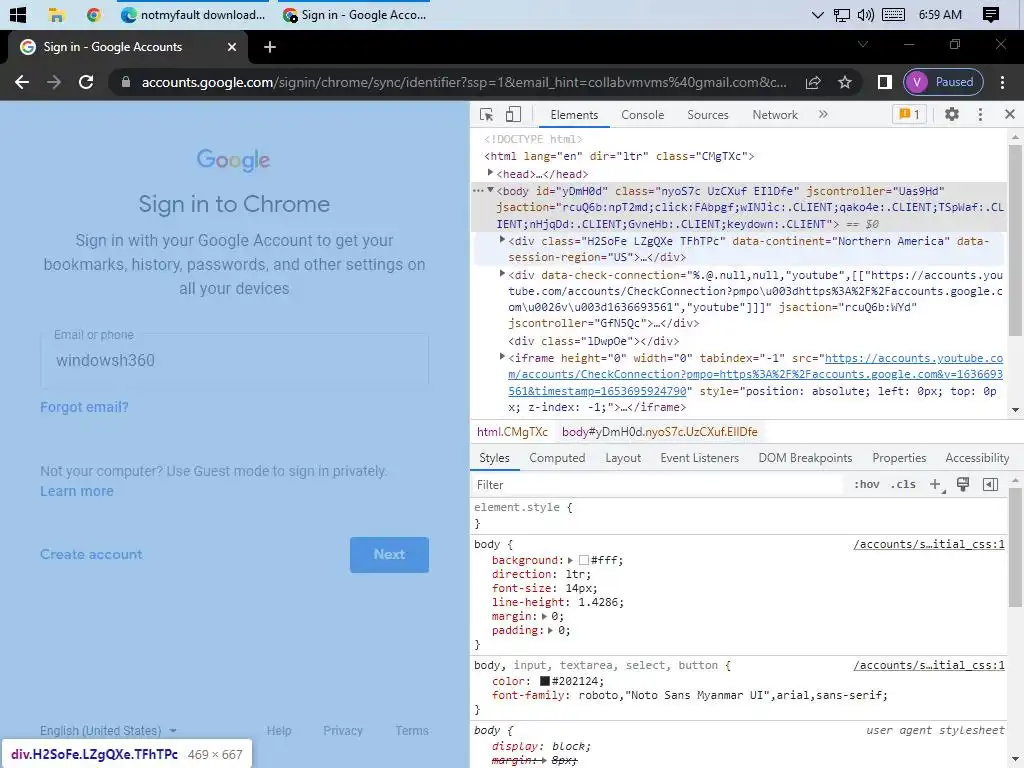Select the Computed styles tab
The height and width of the screenshot is (768, 1024).
557,458
